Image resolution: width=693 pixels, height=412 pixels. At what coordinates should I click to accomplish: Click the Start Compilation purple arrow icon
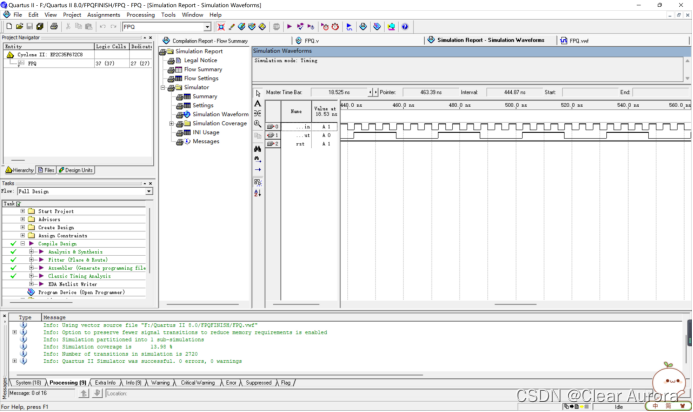[289, 27]
